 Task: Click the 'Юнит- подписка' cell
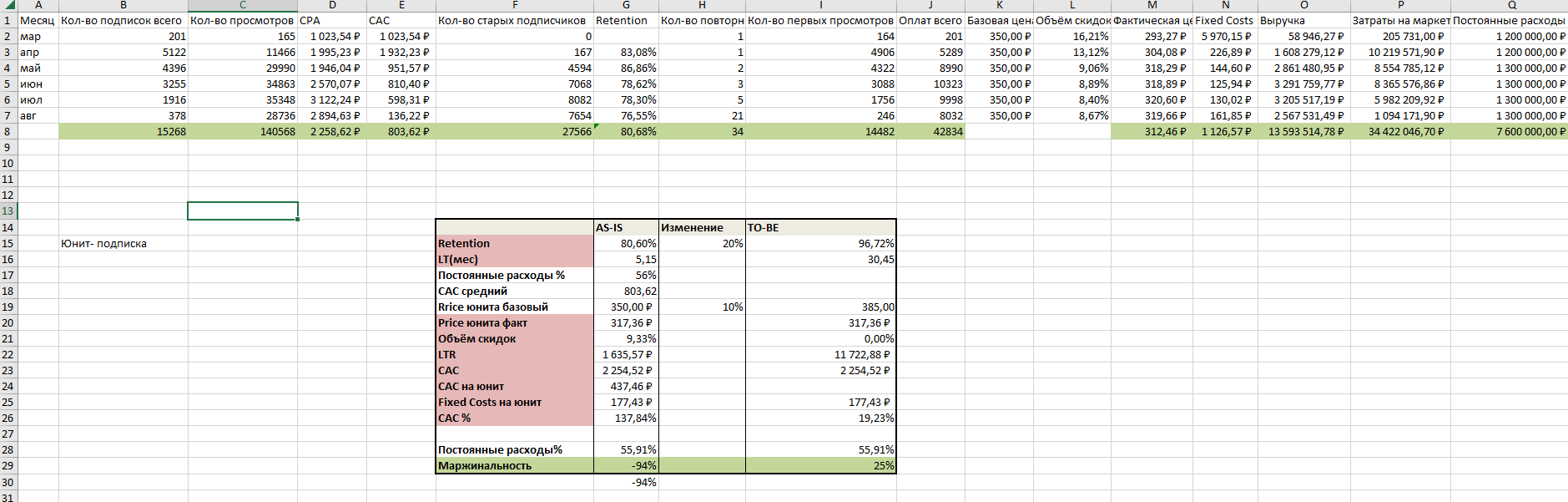(x=123, y=243)
